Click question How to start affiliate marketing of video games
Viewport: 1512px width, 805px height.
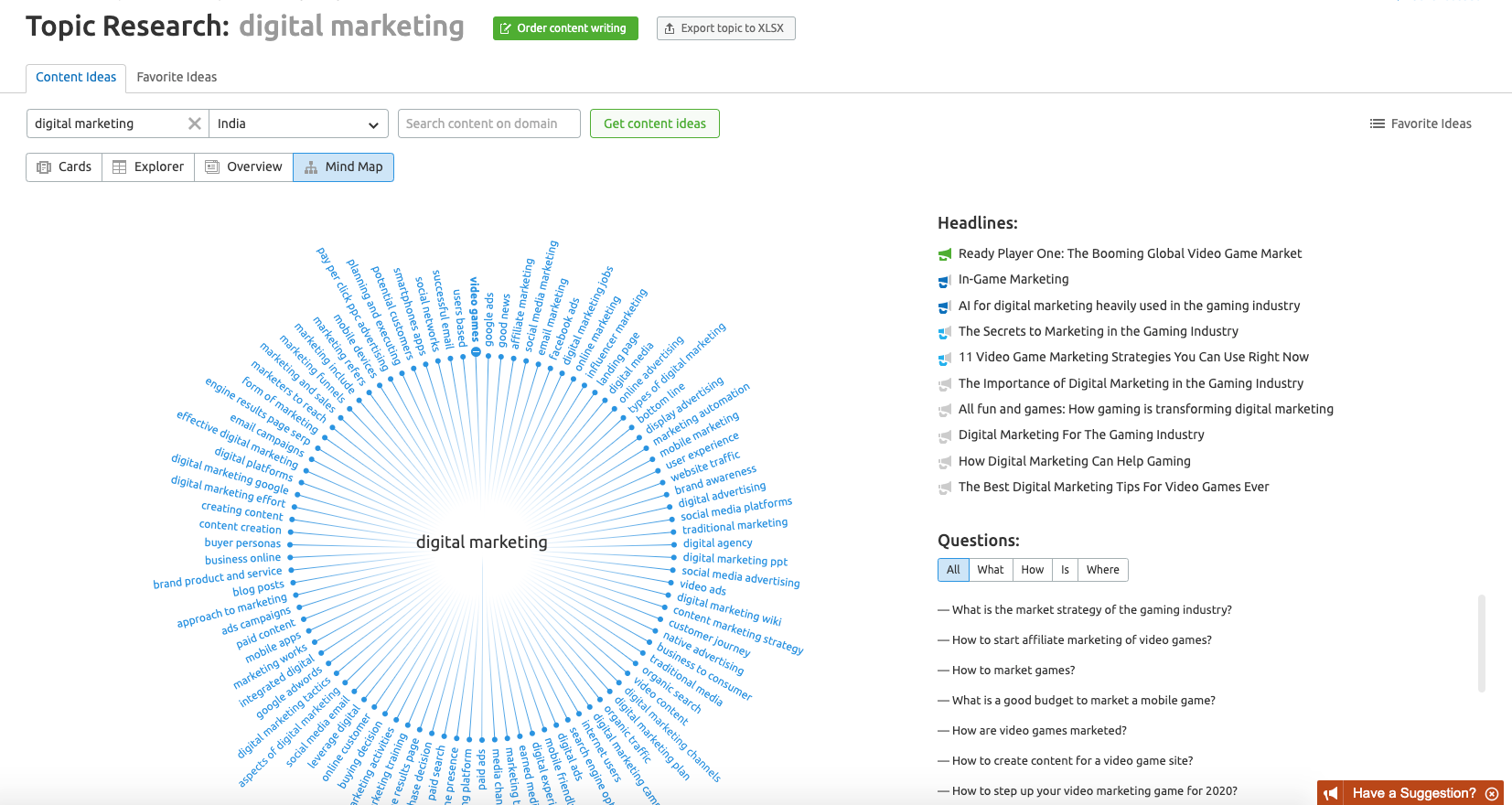[1082, 640]
